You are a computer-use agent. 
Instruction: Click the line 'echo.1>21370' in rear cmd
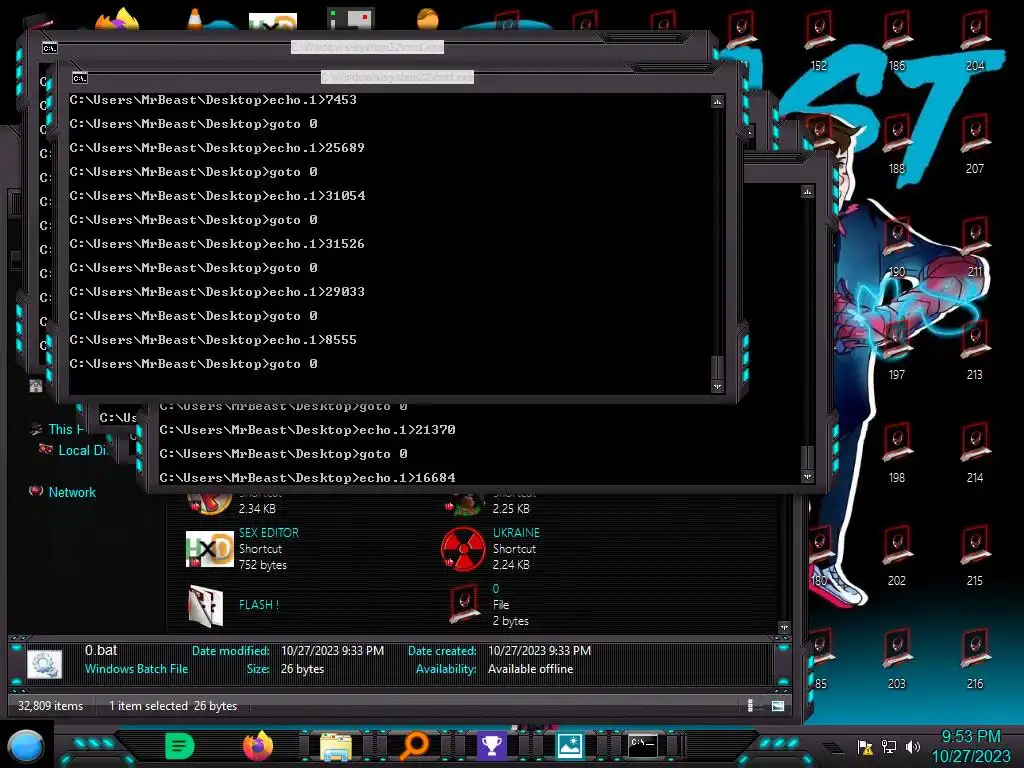coord(308,430)
